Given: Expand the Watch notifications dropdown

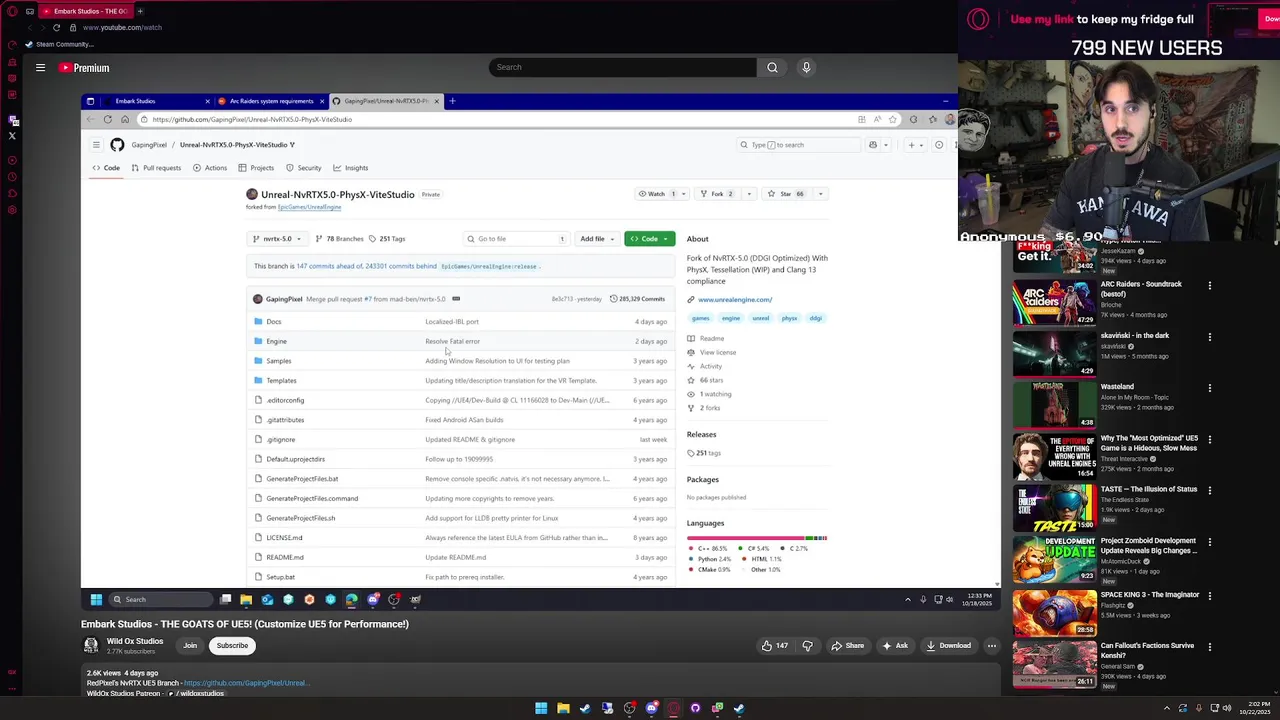Looking at the screenshot, I should point(686,194).
